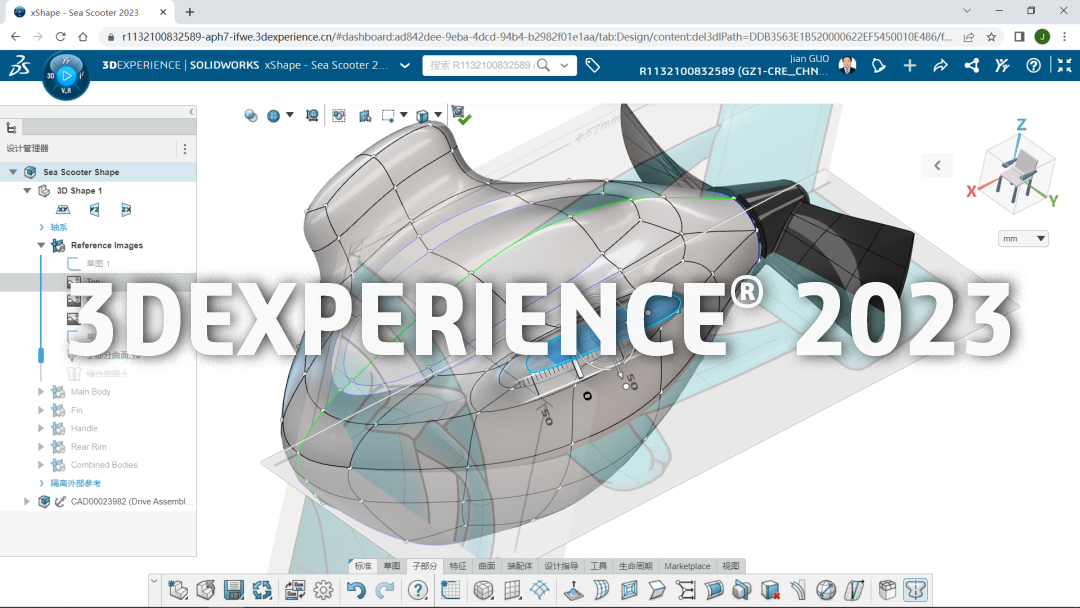The image size is (1080, 608).
Task: Open the notifications bubble icon
Action: 879,65
